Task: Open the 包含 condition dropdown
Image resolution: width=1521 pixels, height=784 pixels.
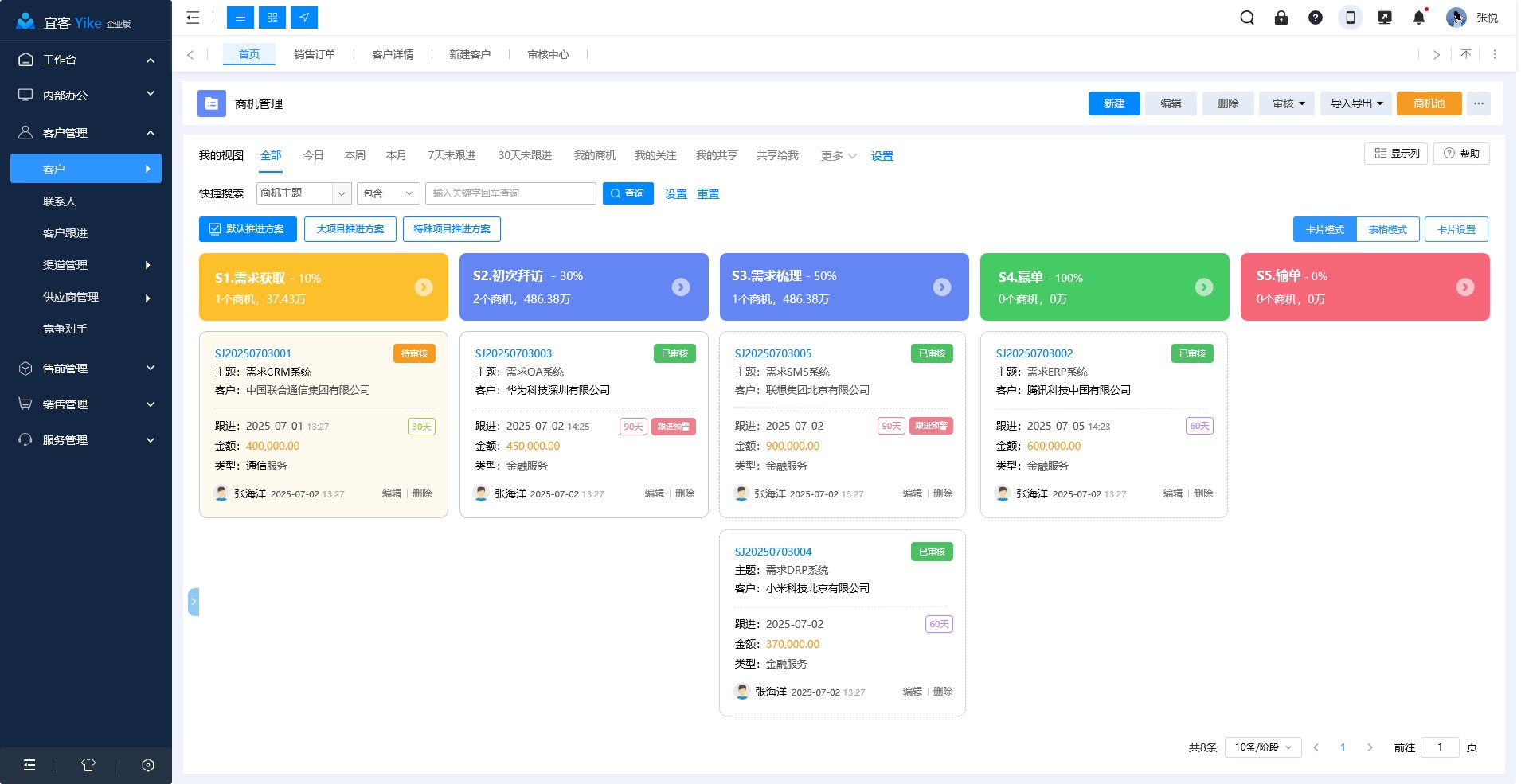Action: tap(389, 193)
